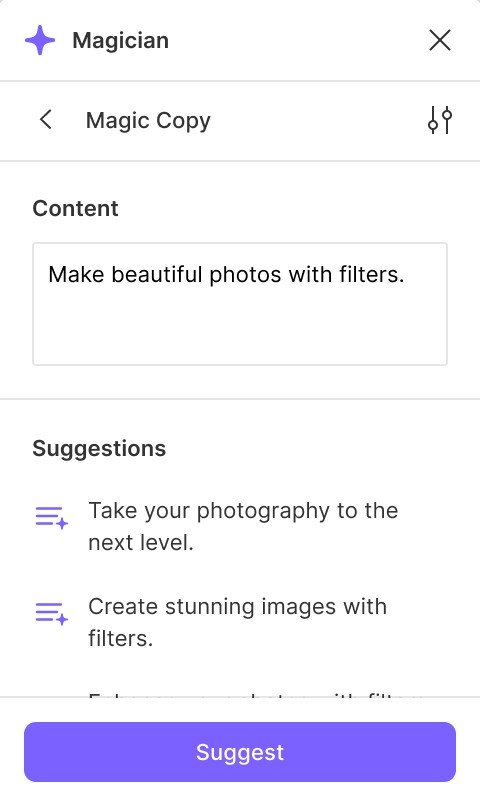Click the word 'filters.' in second suggestion
The height and width of the screenshot is (806, 480).
point(121,639)
